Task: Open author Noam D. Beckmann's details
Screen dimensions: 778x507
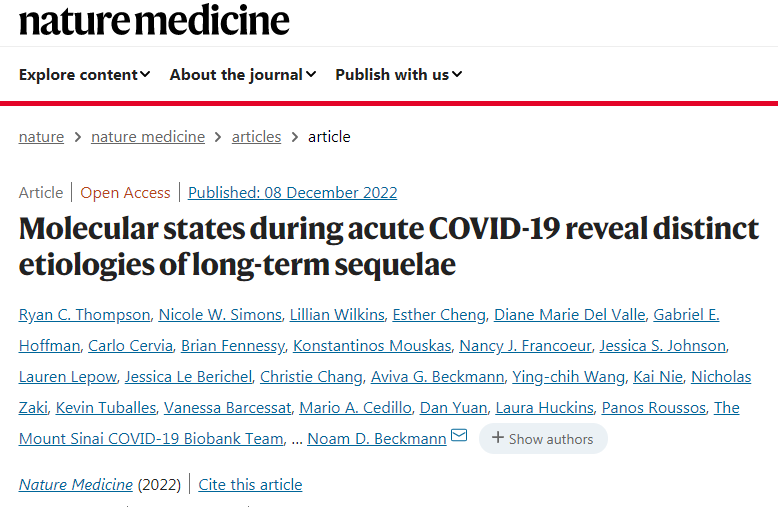Action: point(376,439)
